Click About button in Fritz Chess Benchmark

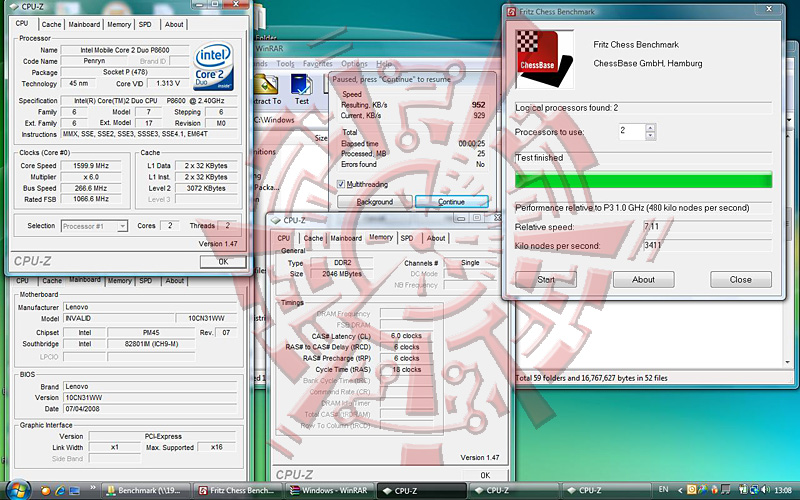643,280
